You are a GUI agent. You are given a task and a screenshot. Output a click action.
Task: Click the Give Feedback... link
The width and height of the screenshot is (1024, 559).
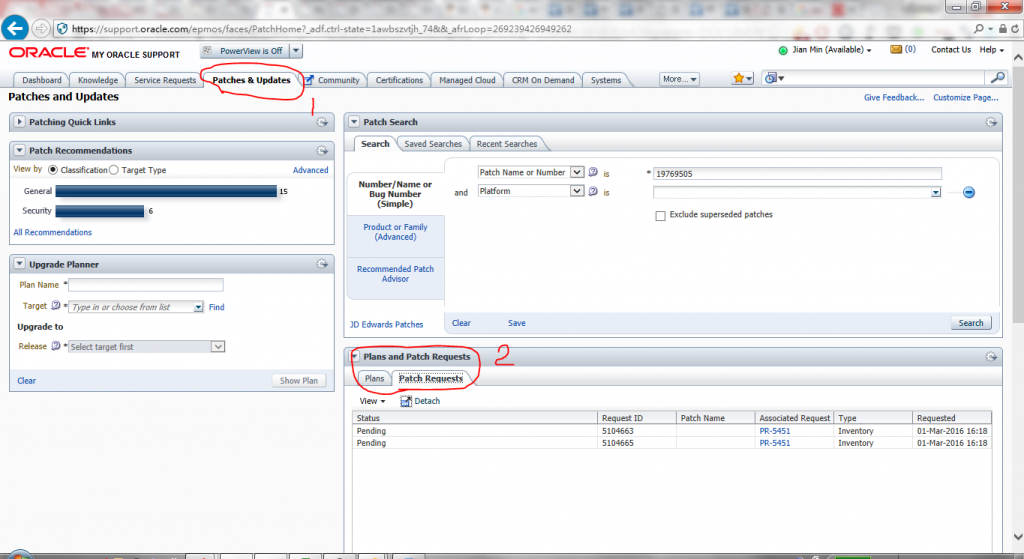point(893,97)
